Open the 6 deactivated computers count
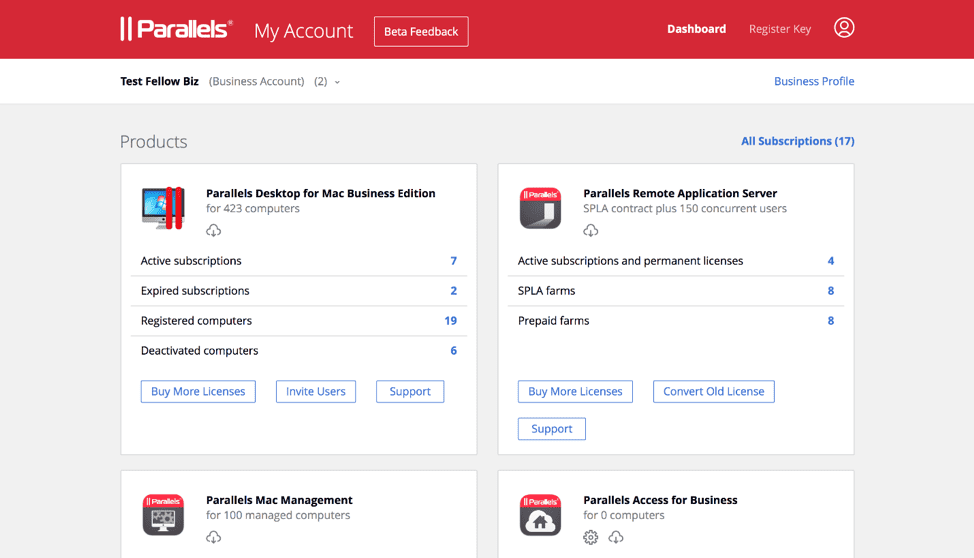Screen dimensions: 974x558 coord(453,350)
